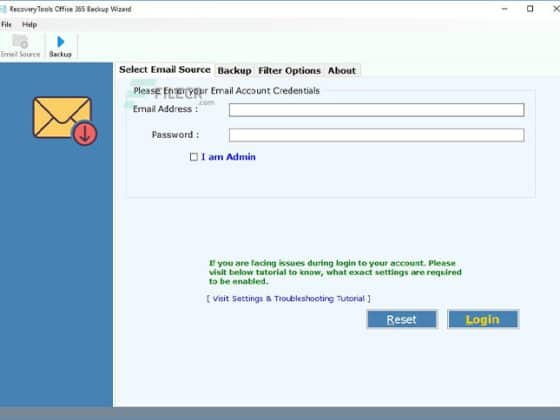Focus the Email Address input field
This screenshot has height=420, width=560.
click(x=376, y=110)
